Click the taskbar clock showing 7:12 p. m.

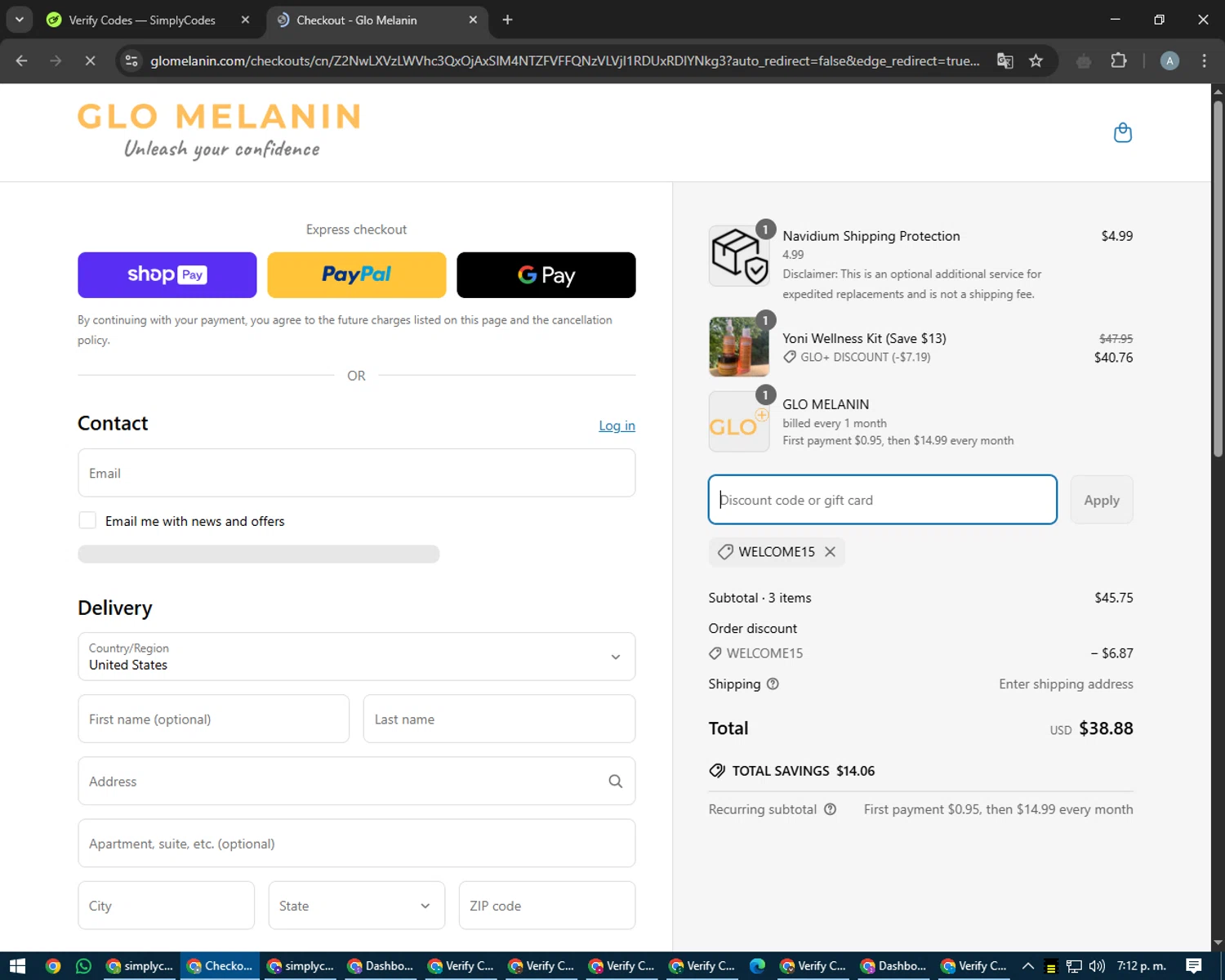(1142, 966)
